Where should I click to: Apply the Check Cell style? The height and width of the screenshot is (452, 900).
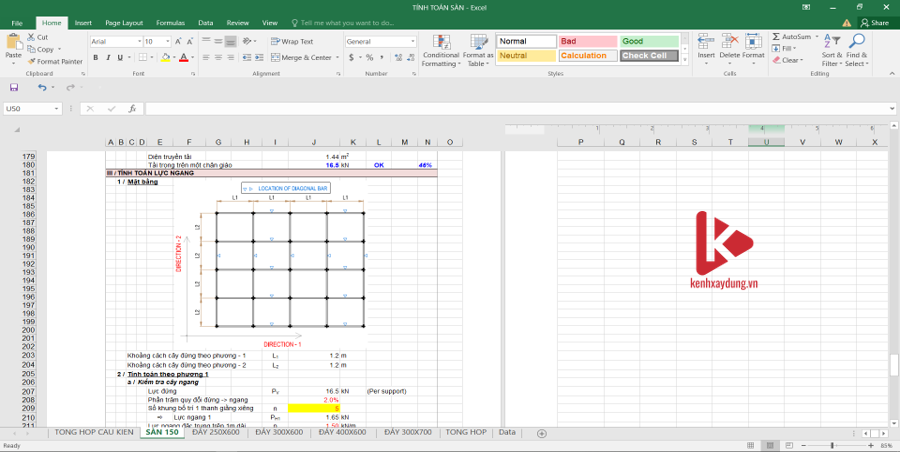[648, 56]
